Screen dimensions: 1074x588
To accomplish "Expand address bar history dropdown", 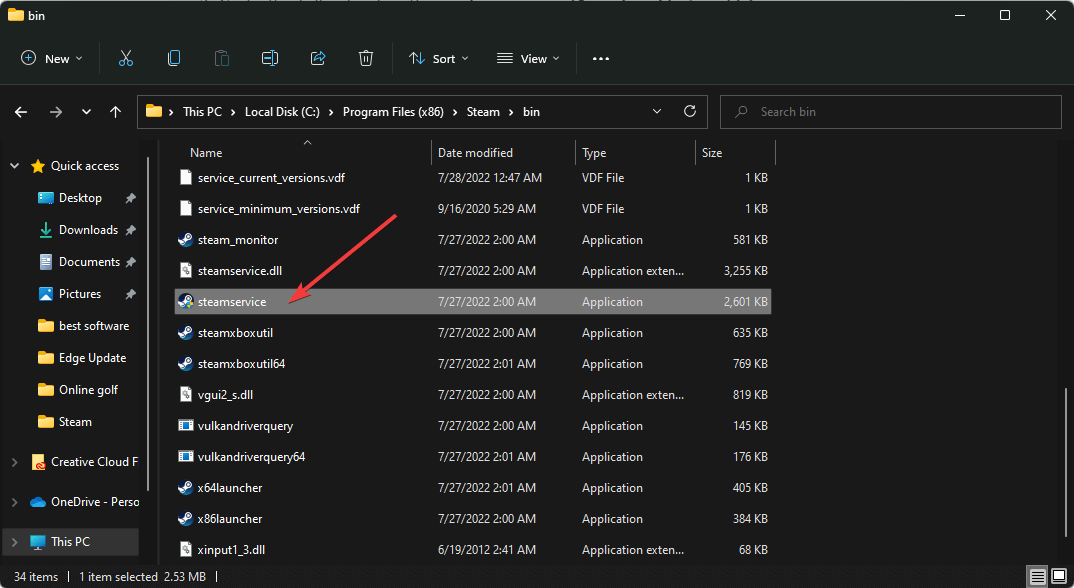I will tap(657, 111).
